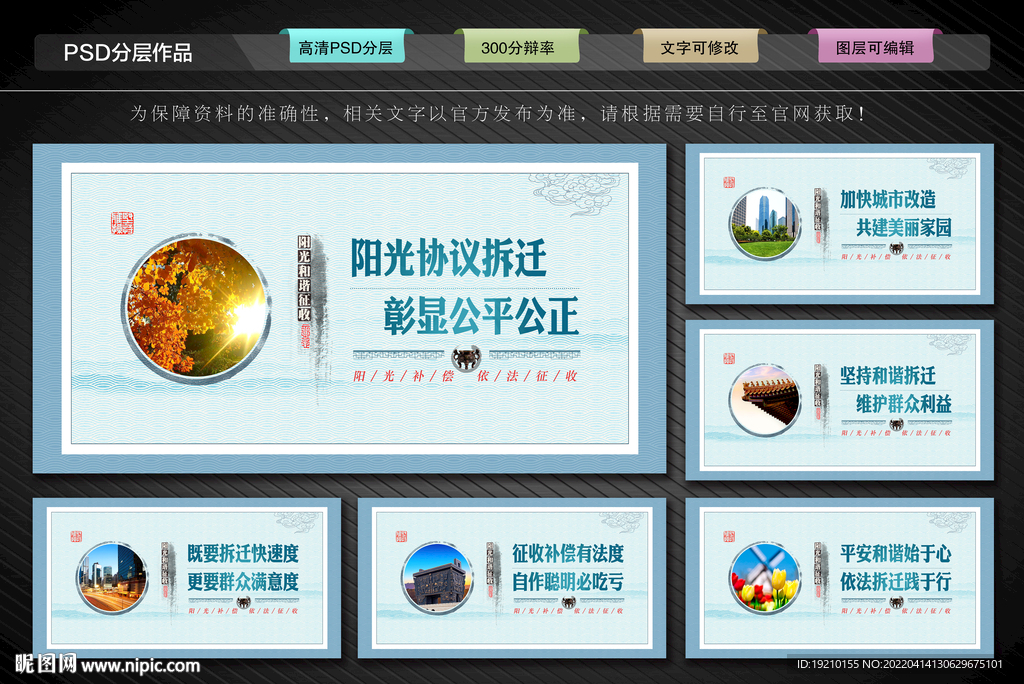This screenshot has height=684, width=1024.
Task: Click the 维护群众利益 slogan
Action: [x=904, y=404]
